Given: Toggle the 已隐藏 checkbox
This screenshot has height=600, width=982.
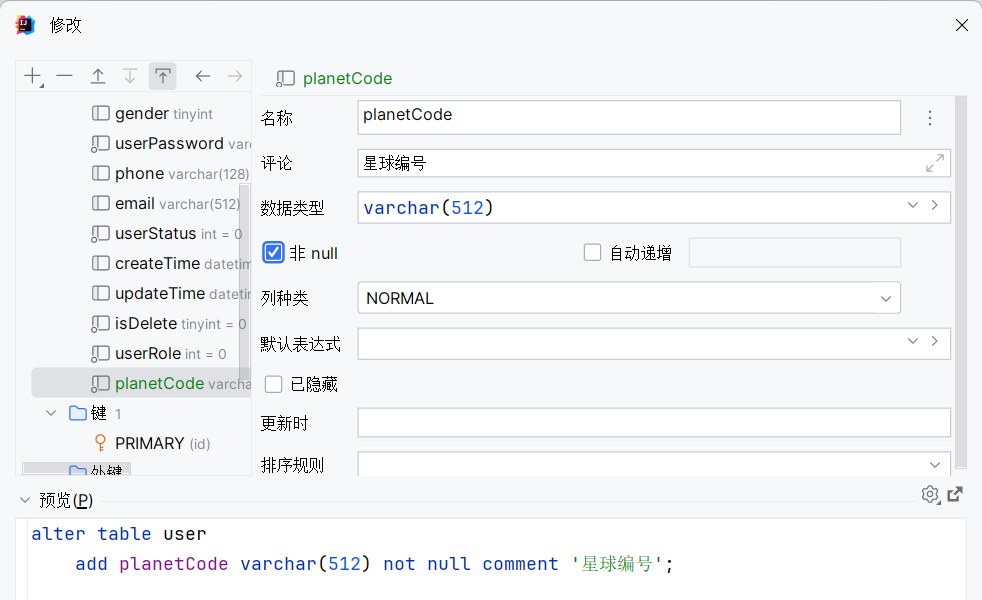Looking at the screenshot, I should [273, 384].
